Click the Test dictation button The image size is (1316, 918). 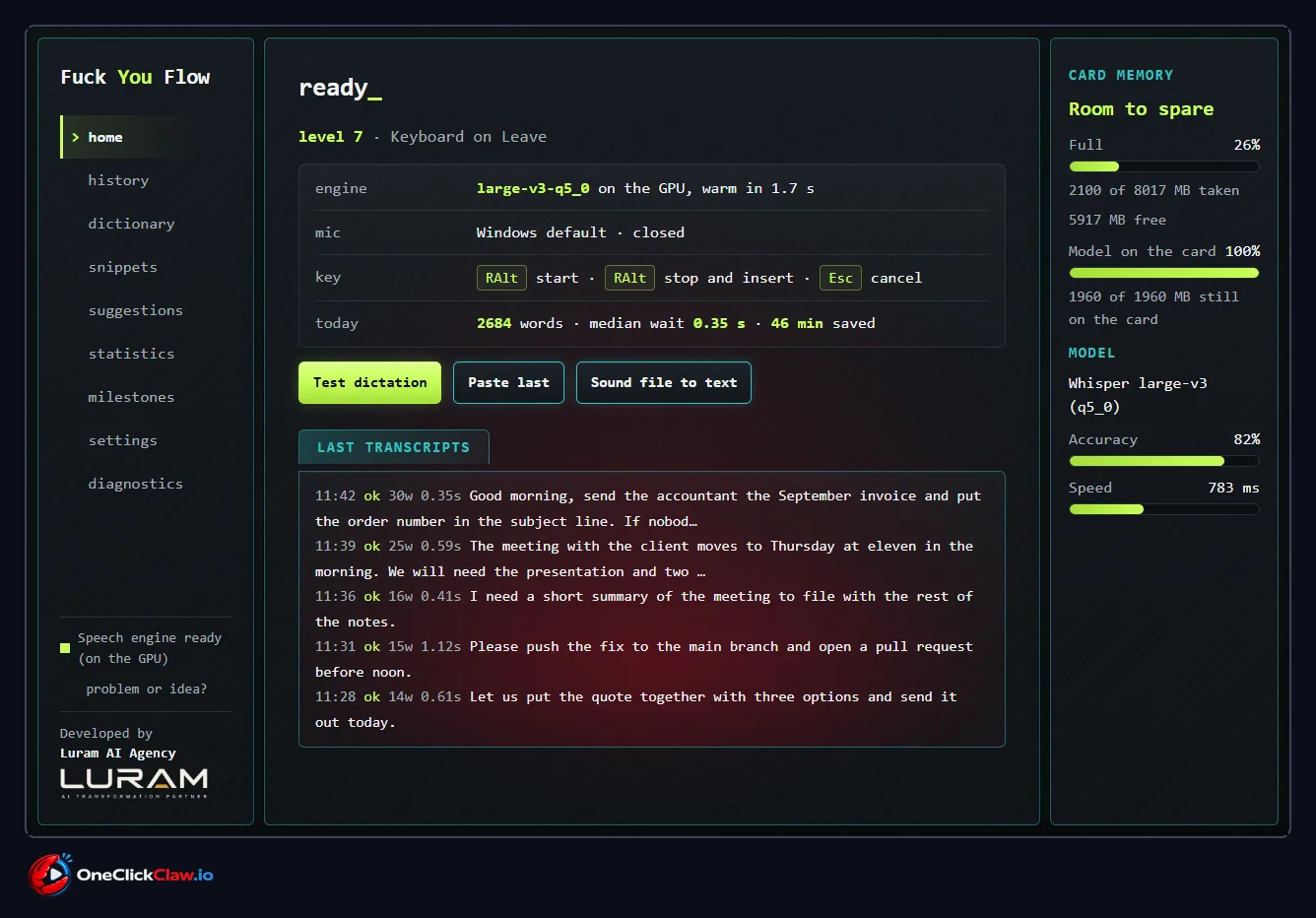(x=369, y=382)
